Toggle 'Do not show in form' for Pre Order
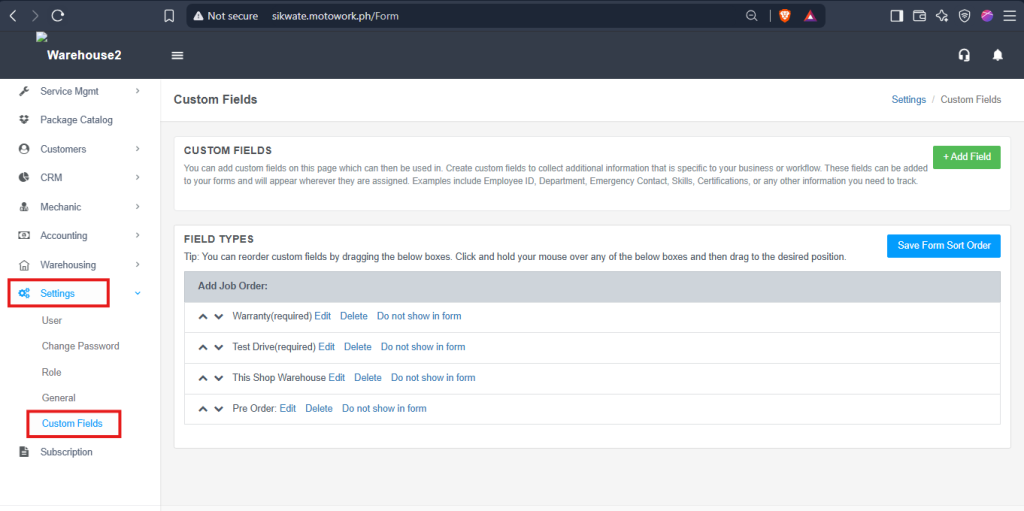The height and width of the screenshot is (511, 1024). point(384,408)
